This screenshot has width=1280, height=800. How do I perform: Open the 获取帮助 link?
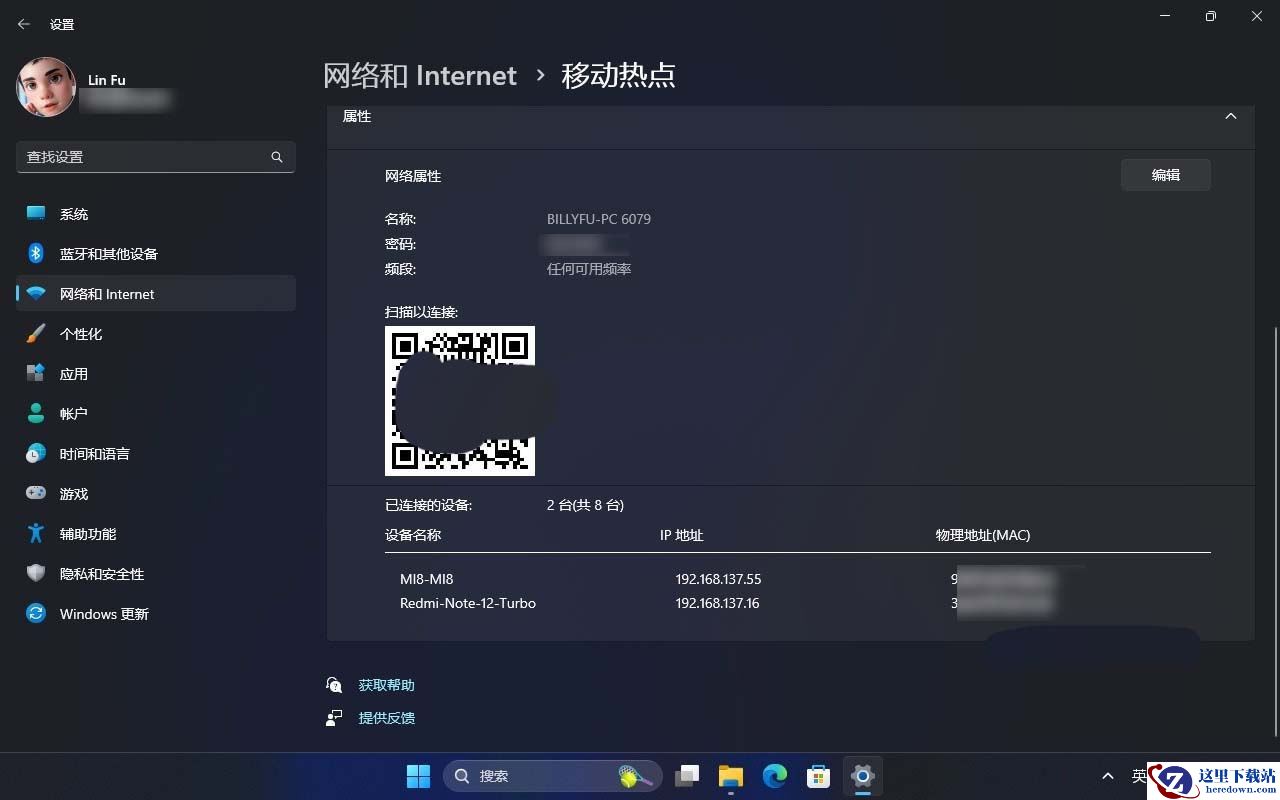tap(386, 685)
